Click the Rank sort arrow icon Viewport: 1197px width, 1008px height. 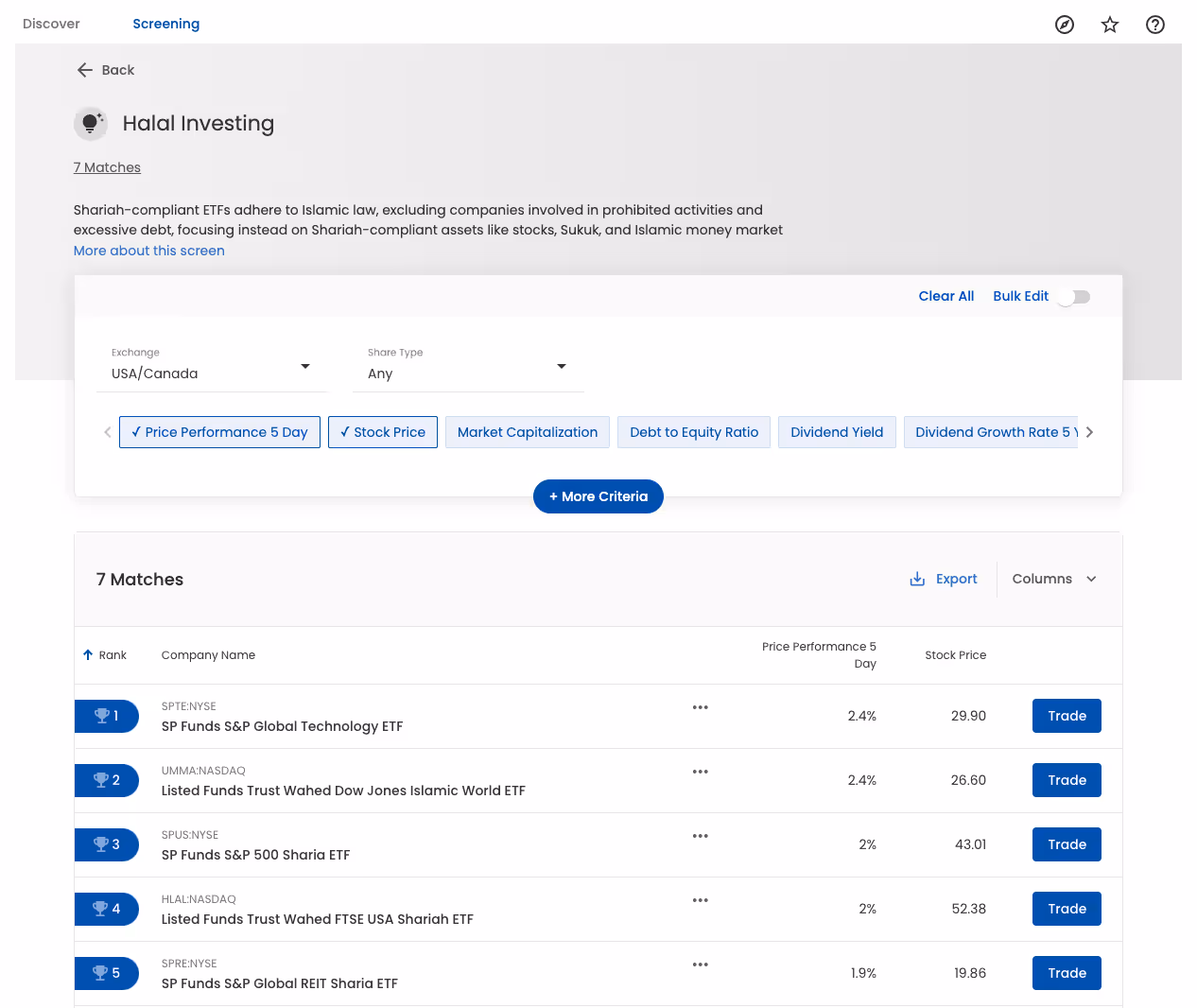(x=88, y=654)
